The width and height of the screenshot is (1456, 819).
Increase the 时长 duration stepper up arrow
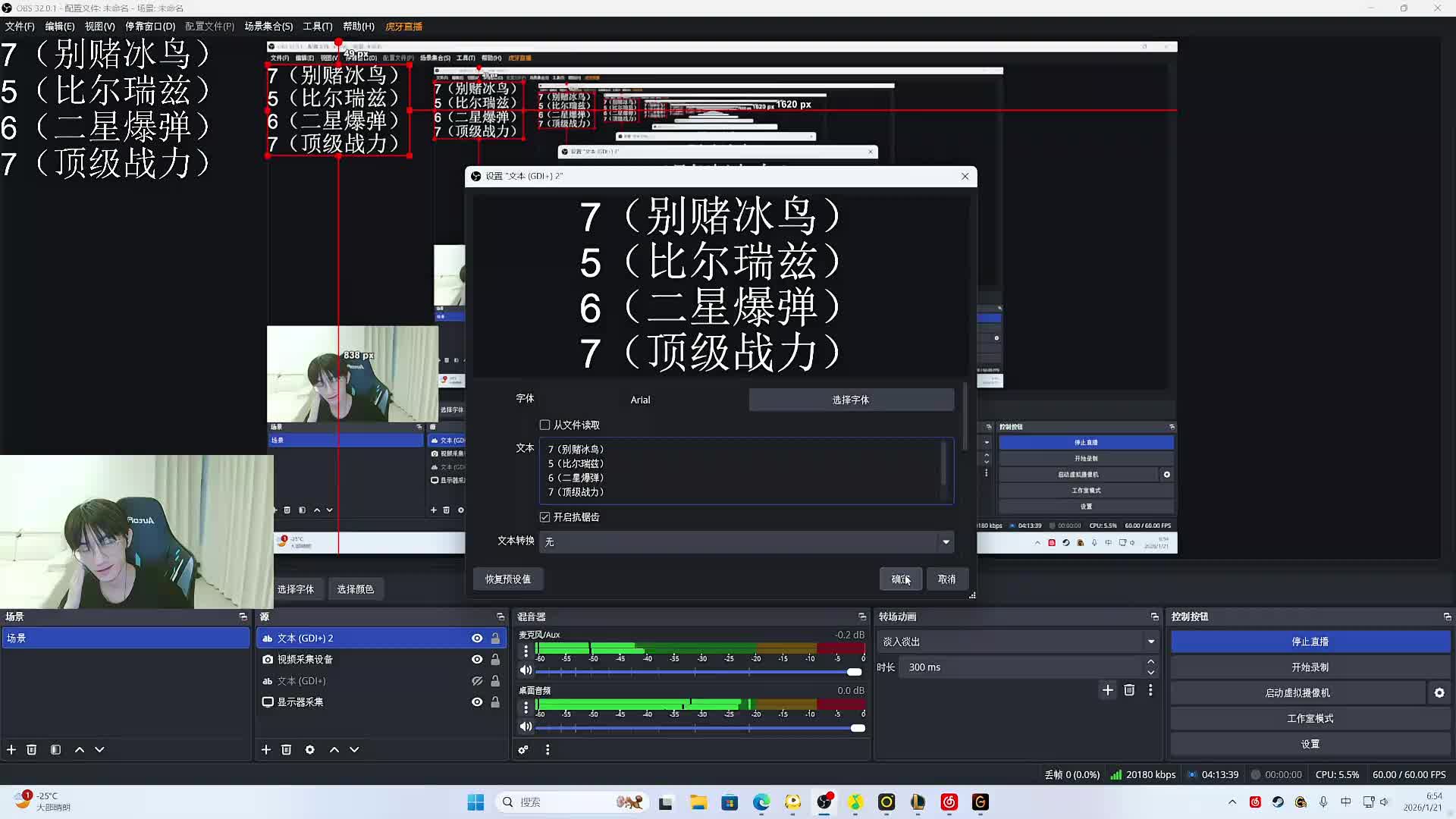tap(1150, 663)
